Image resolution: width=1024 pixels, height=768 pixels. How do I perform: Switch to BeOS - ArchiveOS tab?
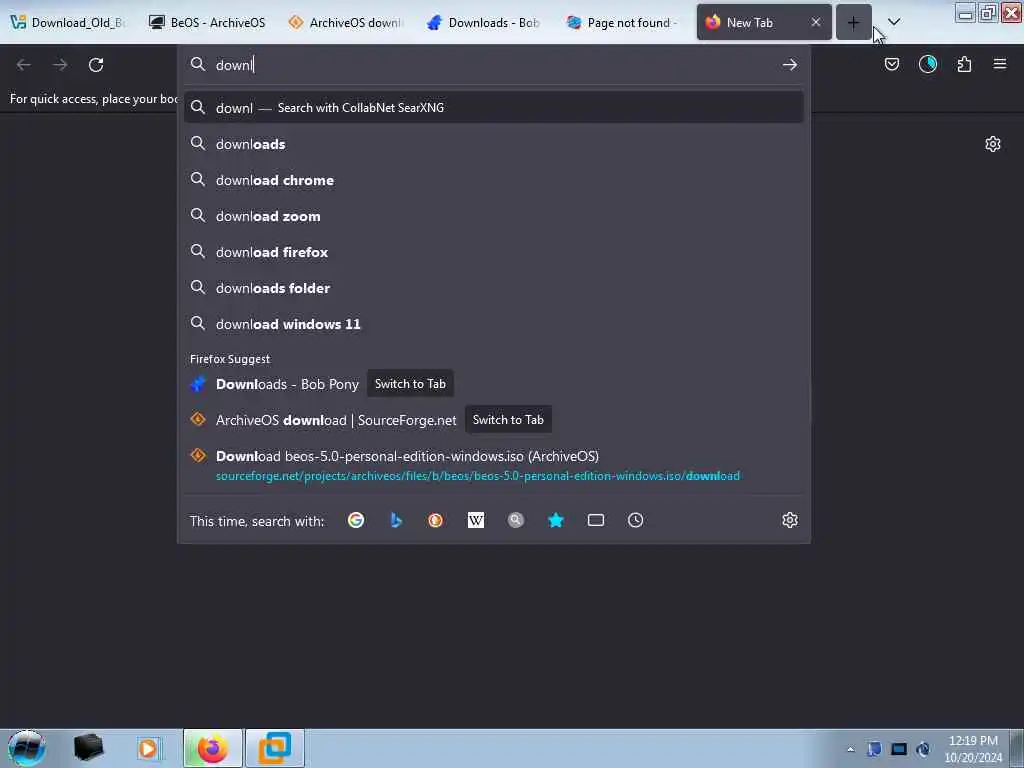pos(207,23)
